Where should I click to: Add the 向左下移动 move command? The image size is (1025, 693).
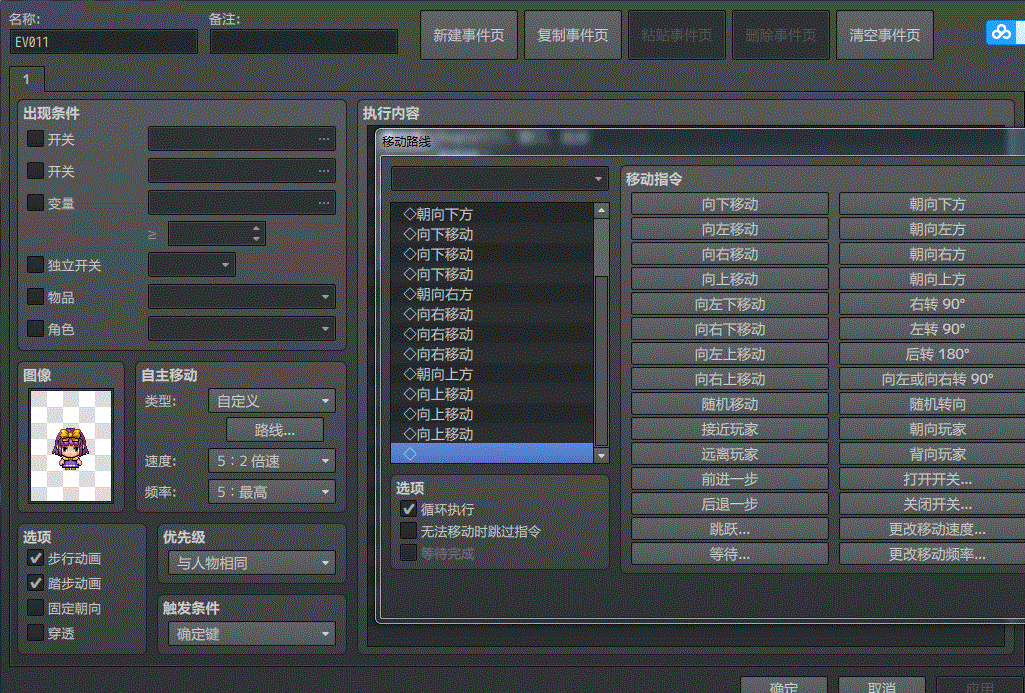(x=730, y=304)
